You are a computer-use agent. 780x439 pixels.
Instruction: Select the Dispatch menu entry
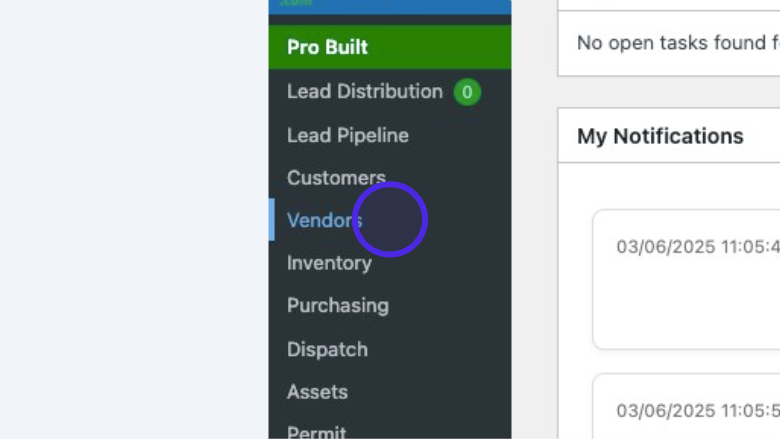pos(327,350)
